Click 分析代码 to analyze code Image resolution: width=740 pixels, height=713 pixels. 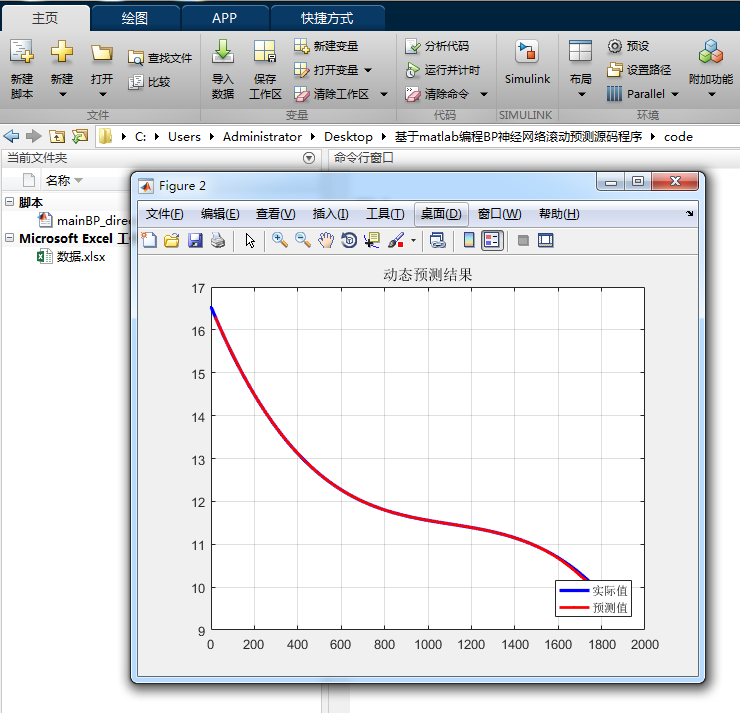[437, 46]
